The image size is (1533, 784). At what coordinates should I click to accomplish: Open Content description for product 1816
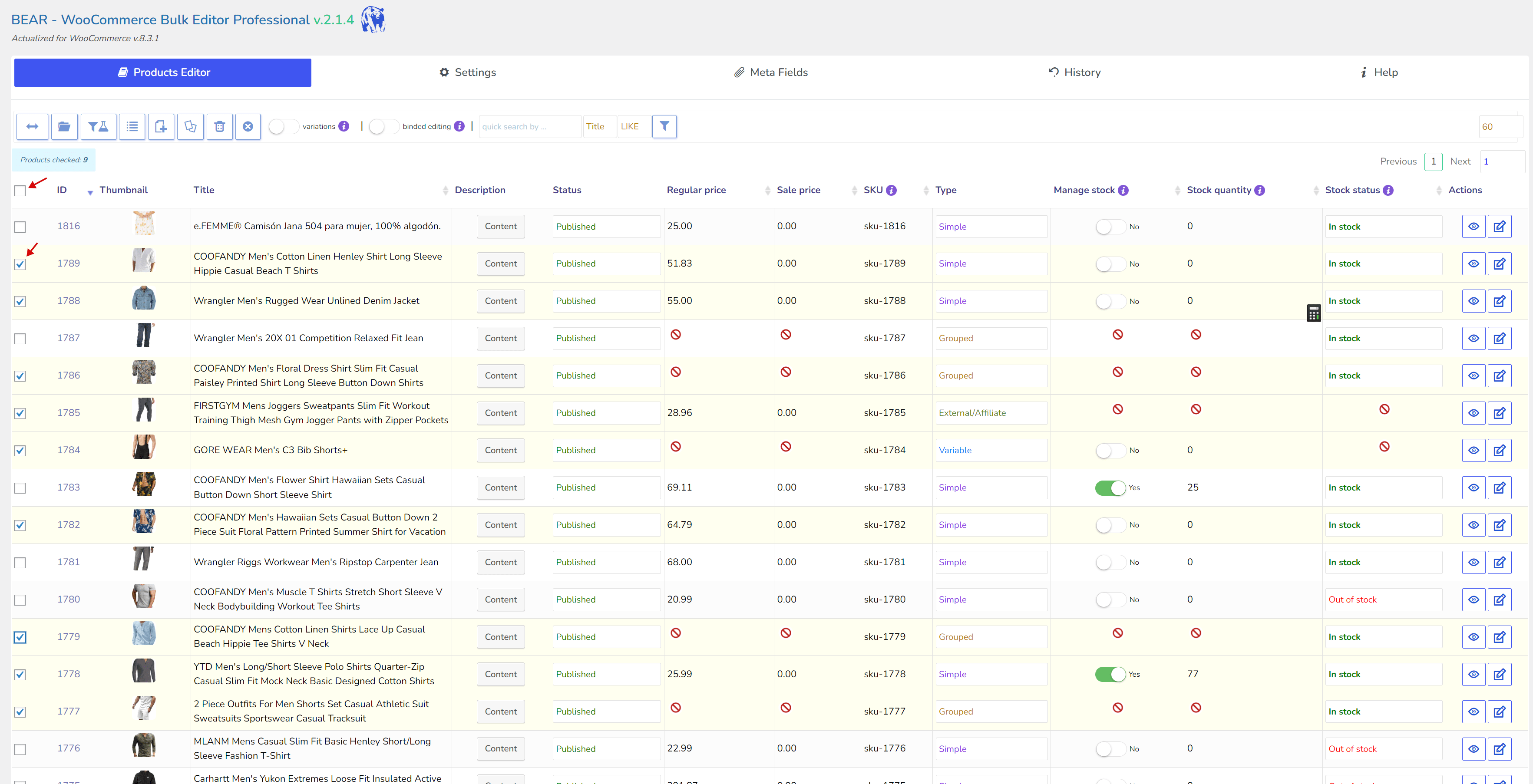point(500,227)
